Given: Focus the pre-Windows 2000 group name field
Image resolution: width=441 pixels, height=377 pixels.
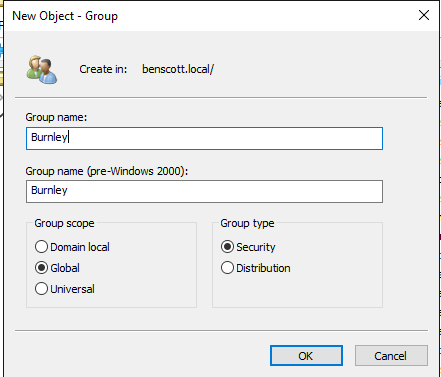Looking at the screenshot, I should click(204, 191).
